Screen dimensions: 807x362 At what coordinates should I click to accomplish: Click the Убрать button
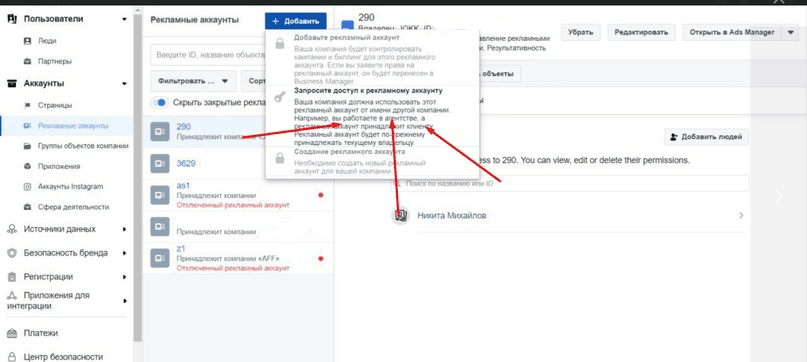coord(580,32)
